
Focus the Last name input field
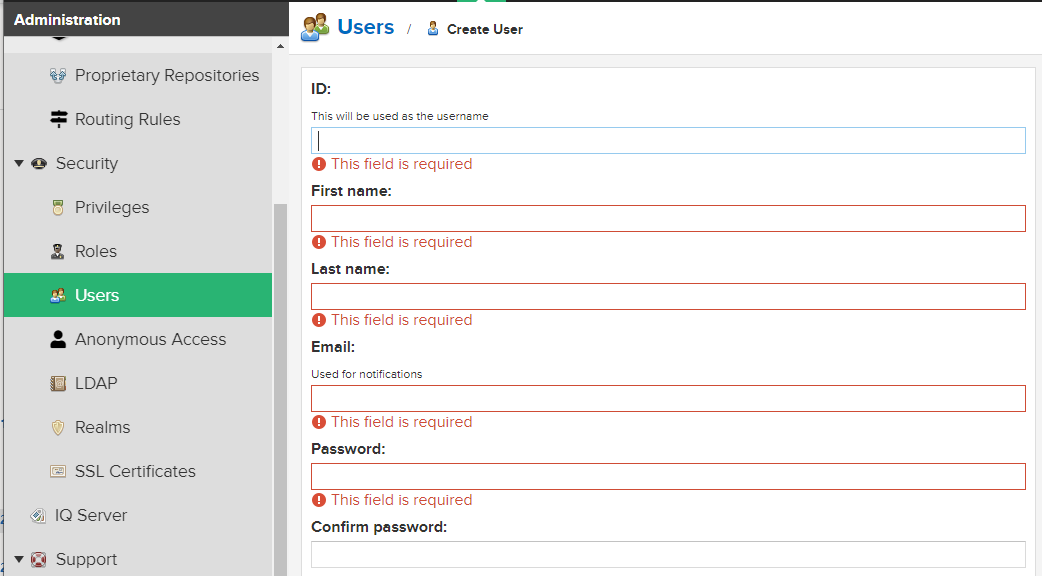tap(668, 296)
